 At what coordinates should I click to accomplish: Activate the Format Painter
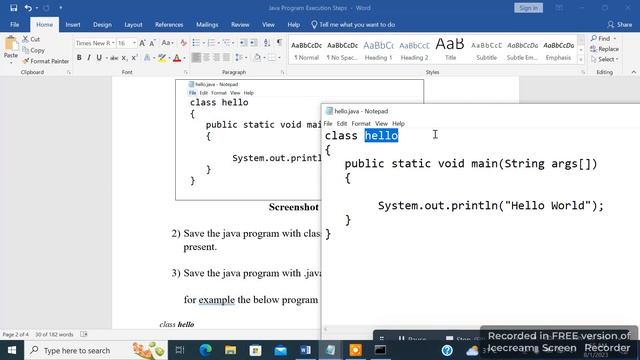click(x=46, y=61)
